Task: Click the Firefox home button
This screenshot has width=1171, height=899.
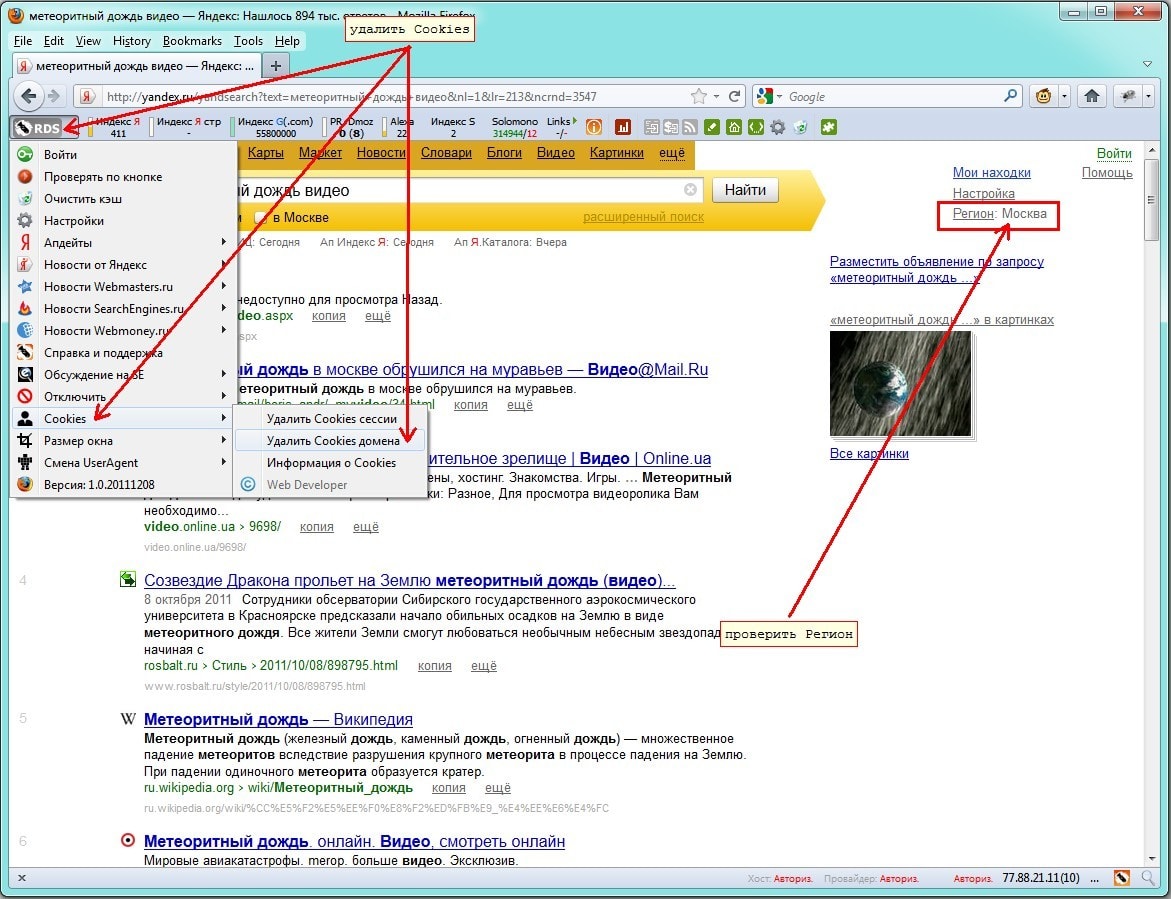Action: tap(1092, 96)
